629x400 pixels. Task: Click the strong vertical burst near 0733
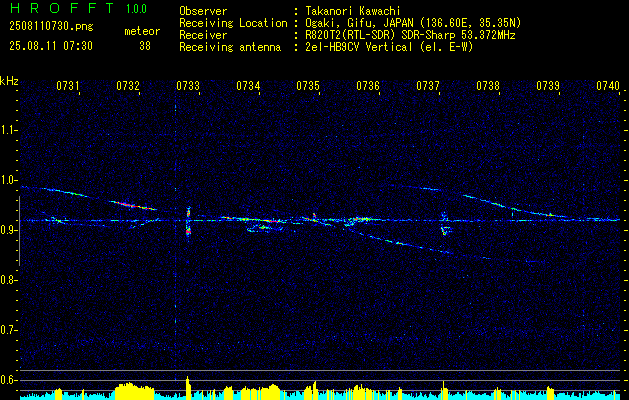pos(188,221)
